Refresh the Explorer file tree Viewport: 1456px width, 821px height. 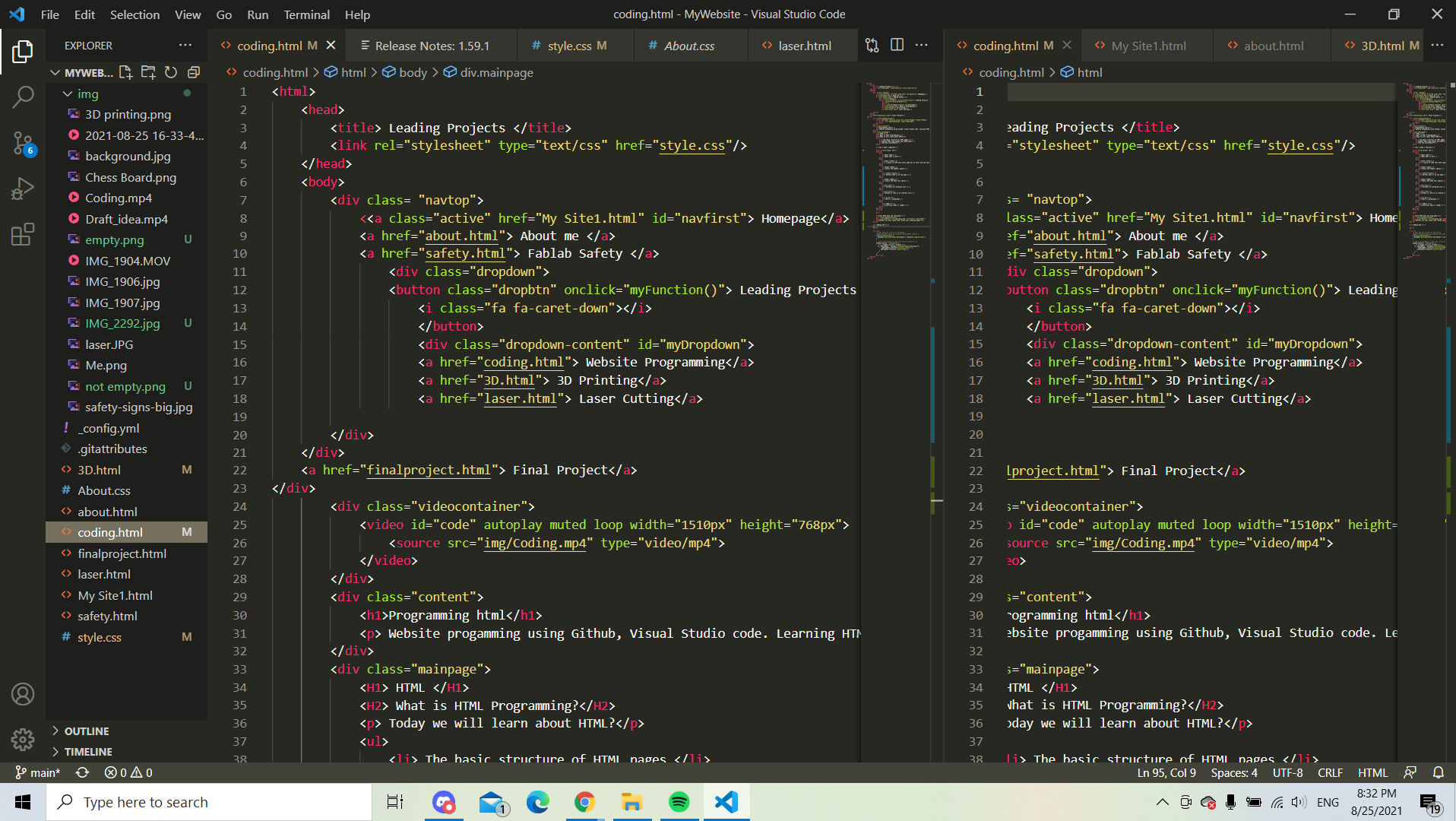(172, 72)
